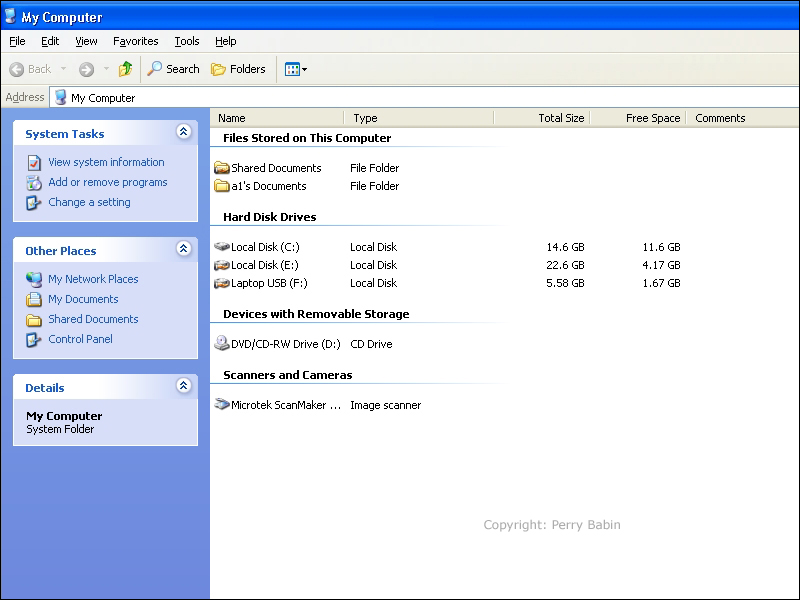Click Add or remove programs link
This screenshot has width=800, height=600.
108,182
